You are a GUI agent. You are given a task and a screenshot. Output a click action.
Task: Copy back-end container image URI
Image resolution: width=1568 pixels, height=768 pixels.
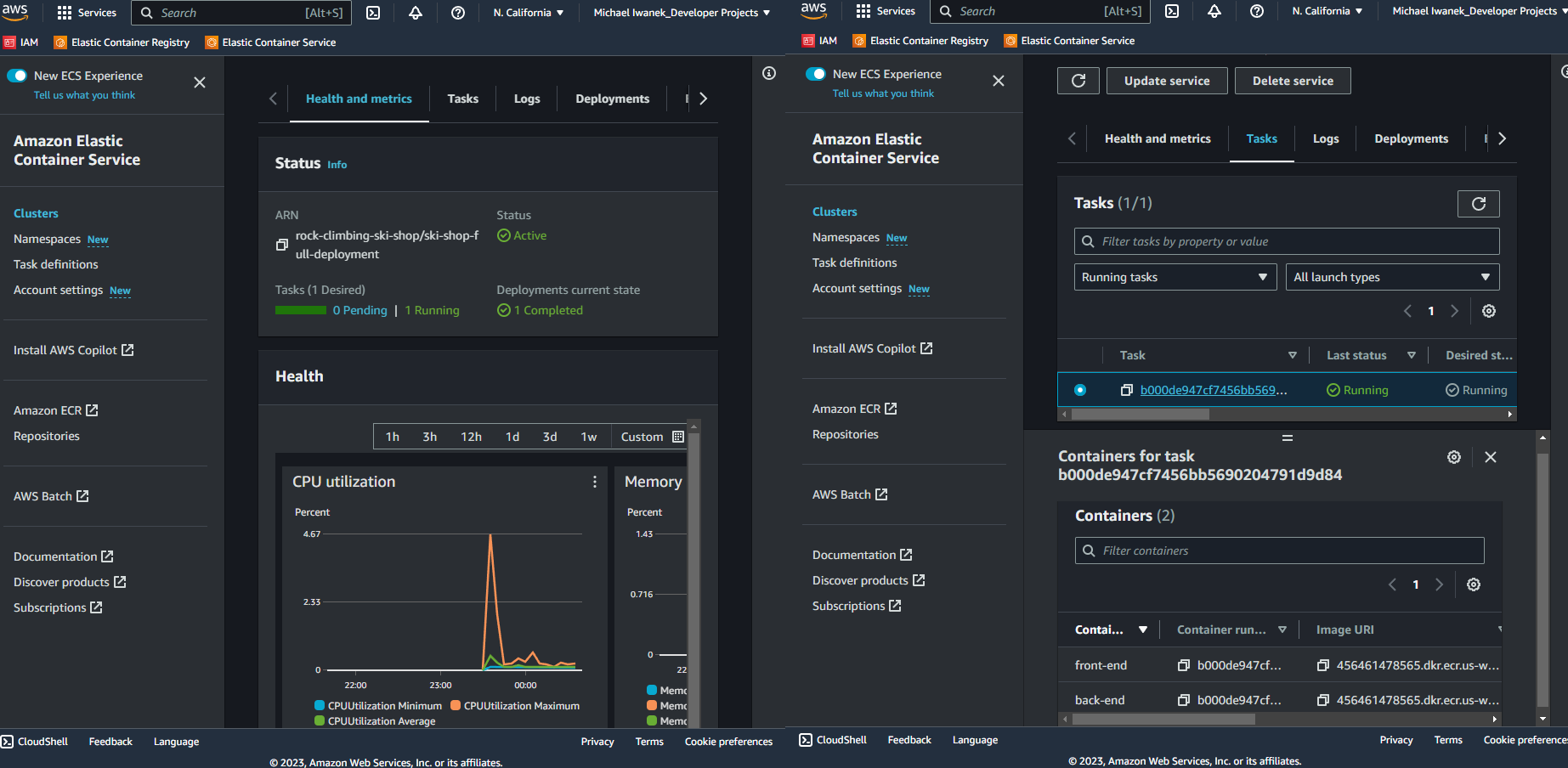tap(1323, 700)
